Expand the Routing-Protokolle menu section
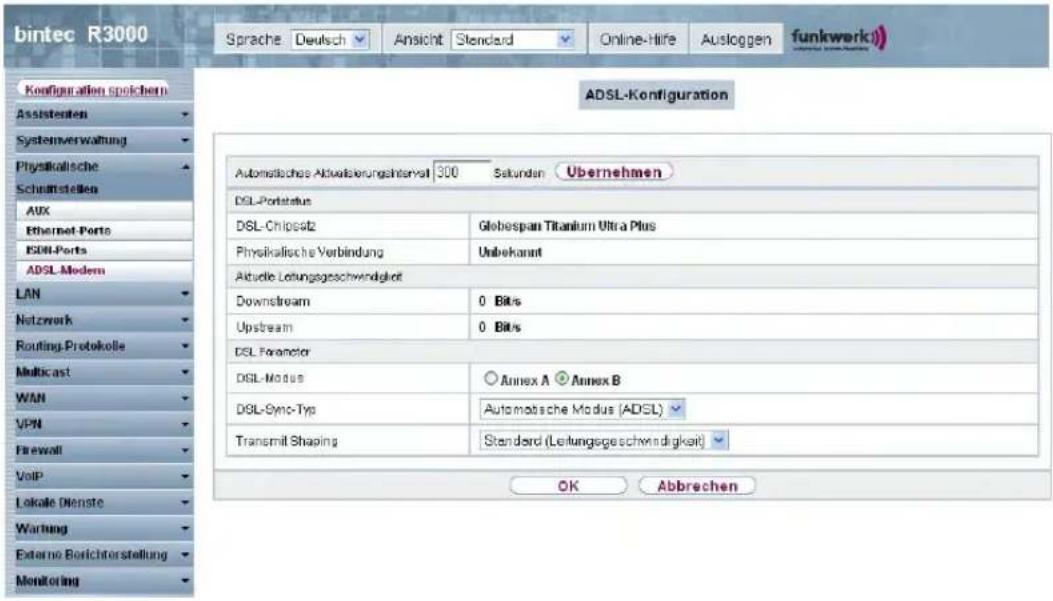 point(103,346)
